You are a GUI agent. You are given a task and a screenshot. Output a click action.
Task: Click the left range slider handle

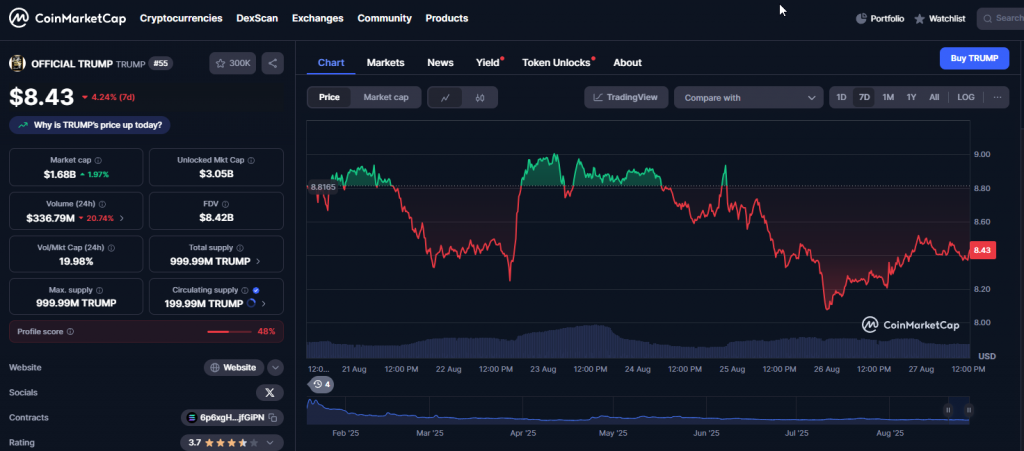click(948, 410)
